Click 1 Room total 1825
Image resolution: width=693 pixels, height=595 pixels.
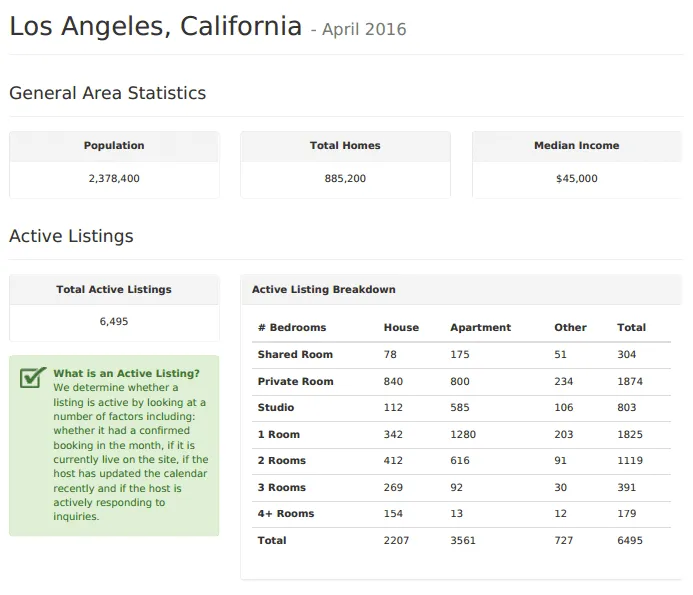click(630, 435)
